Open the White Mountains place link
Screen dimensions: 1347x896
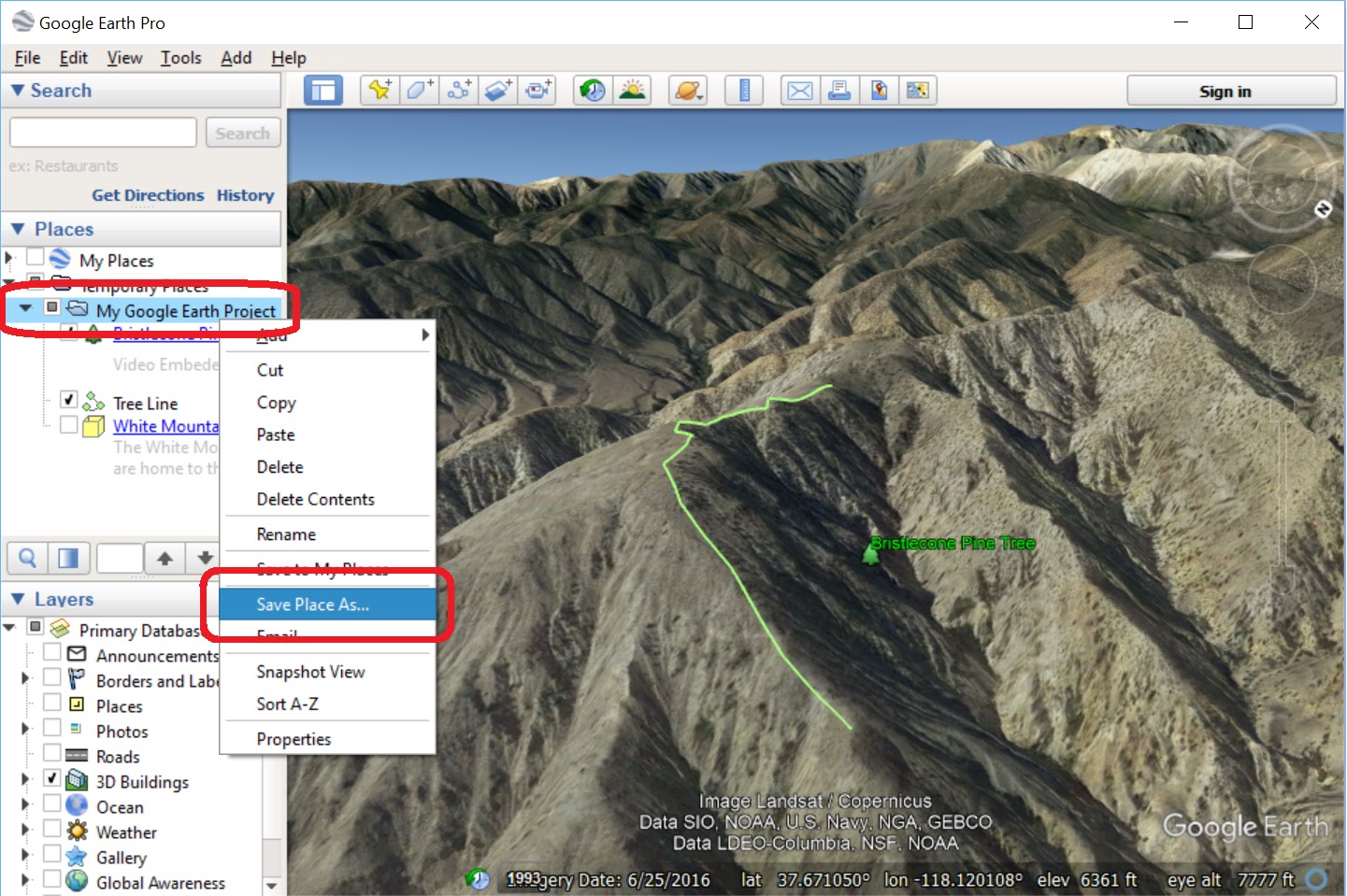tap(165, 426)
